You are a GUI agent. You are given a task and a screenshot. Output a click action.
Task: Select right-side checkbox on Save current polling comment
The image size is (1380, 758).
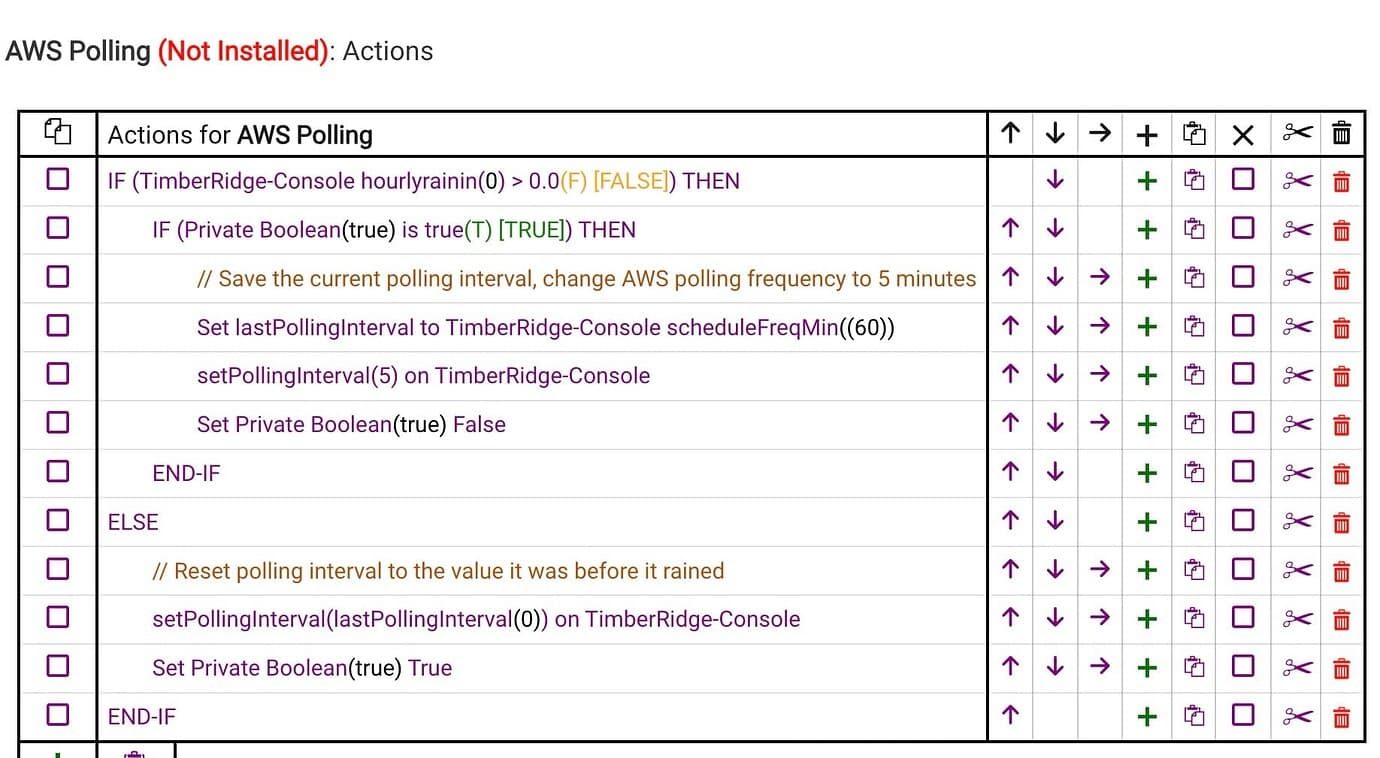[1243, 276]
